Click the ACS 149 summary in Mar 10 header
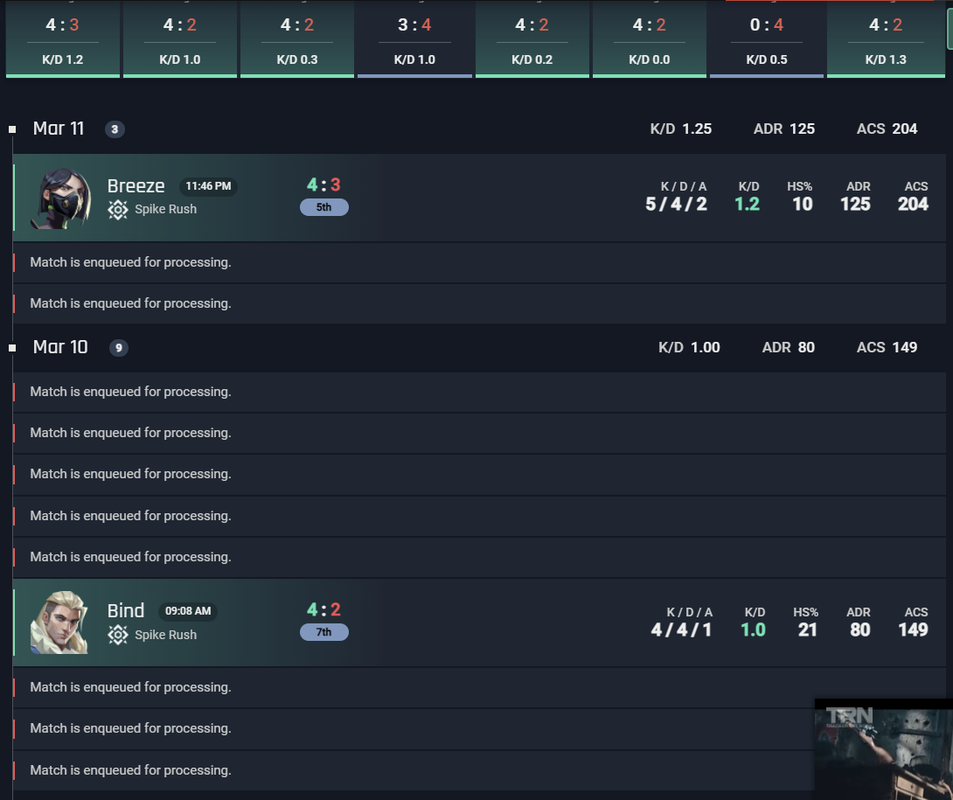This screenshot has height=800, width=953. pos(887,348)
